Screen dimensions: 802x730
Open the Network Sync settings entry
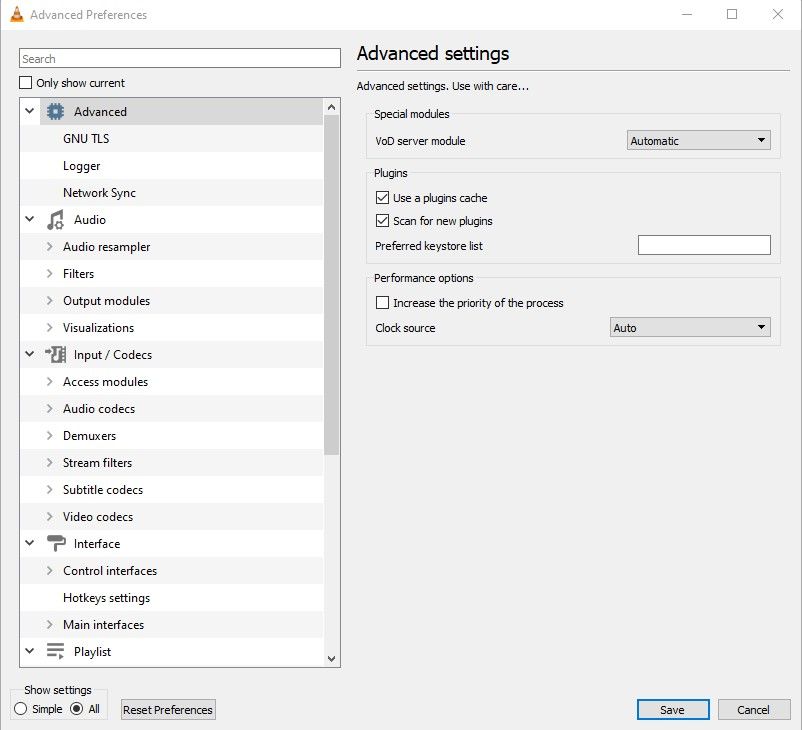99,193
